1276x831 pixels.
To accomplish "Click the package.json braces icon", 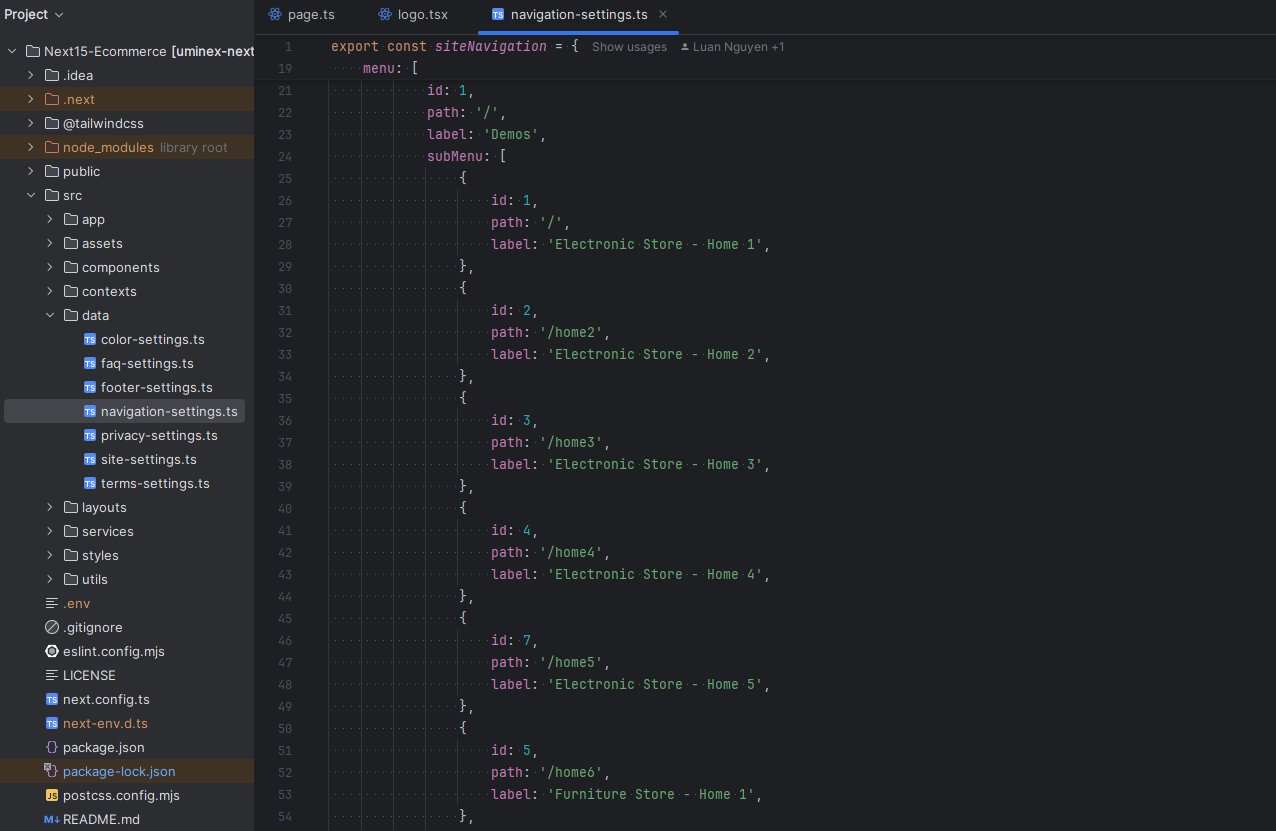I will (52, 747).
